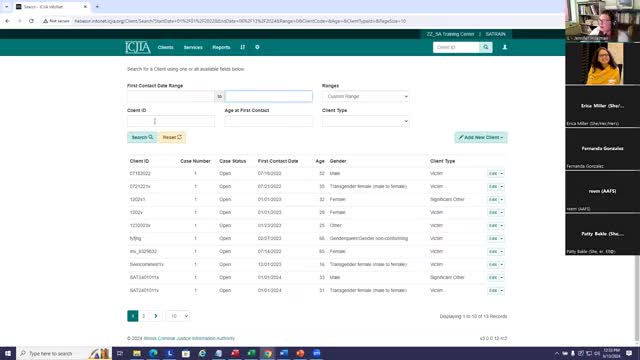640x360 pixels.
Task: Click client ID SAT2401011v in the table
Action: [x=144, y=291]
